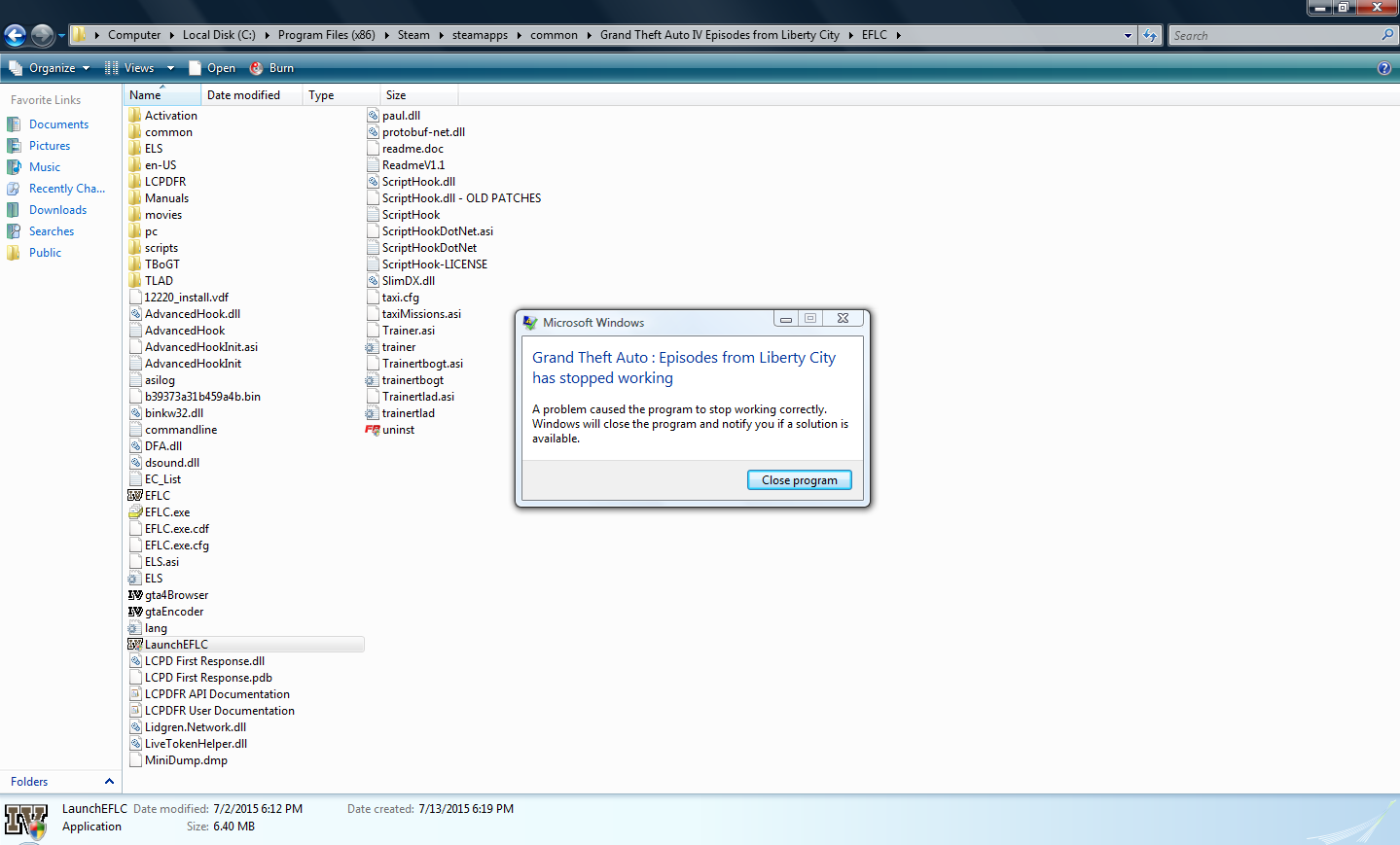Select the paul.dll file icon
The width and height of the screenshot is (1400, 845).
pos(373,116)
